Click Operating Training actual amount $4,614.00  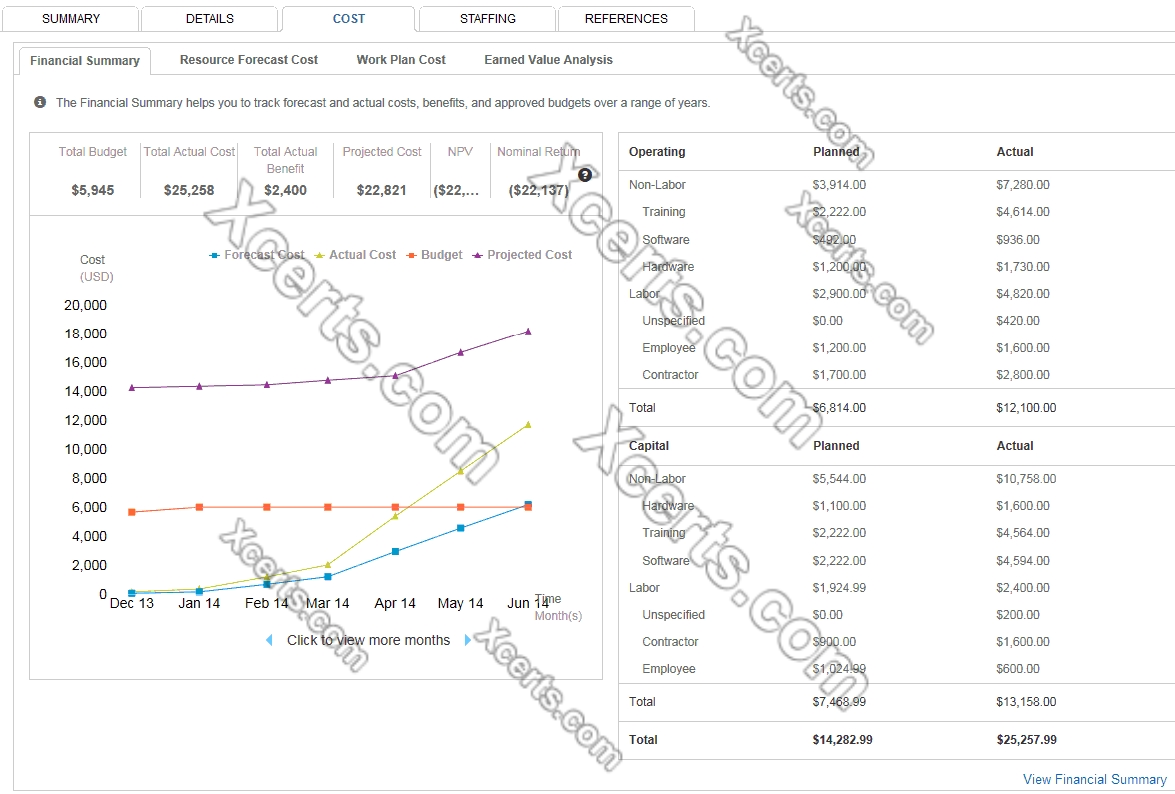(1023, 212)
